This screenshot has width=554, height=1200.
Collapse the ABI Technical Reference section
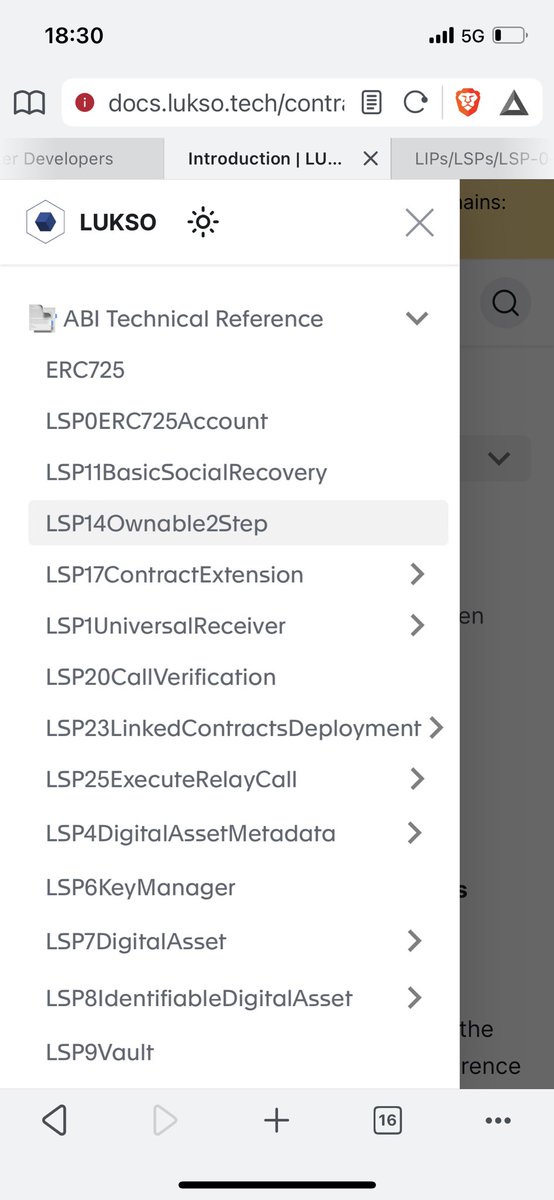[416, 319]
